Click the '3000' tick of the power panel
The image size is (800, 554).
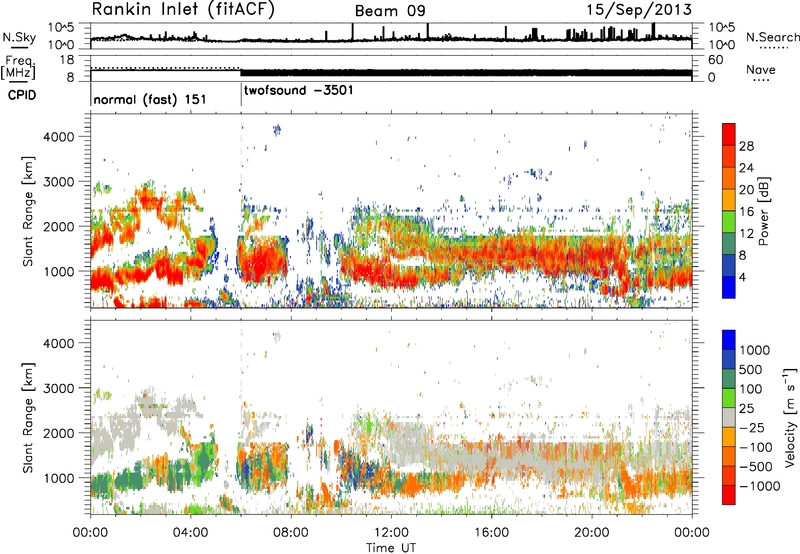(59, 182)
